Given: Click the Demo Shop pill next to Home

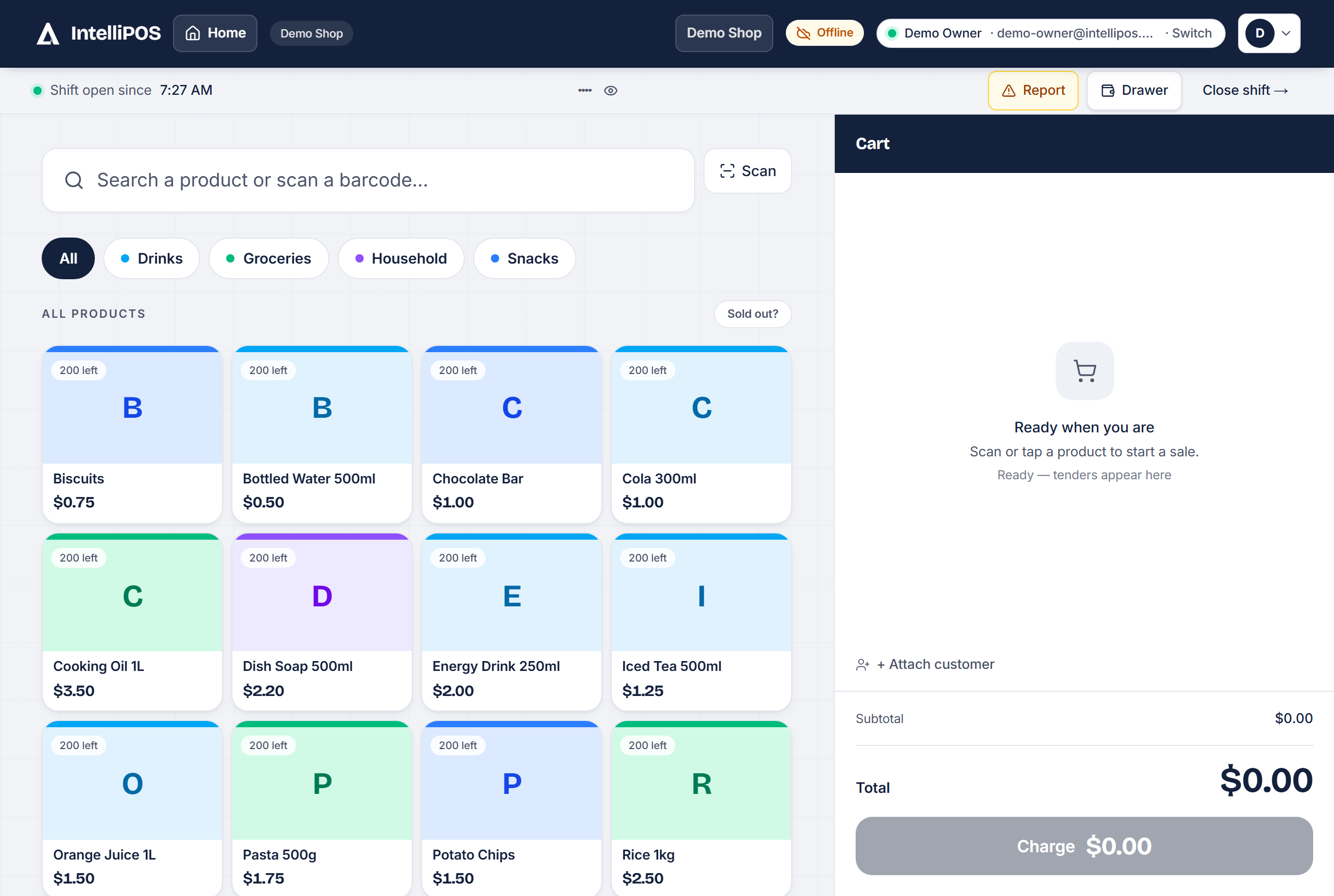Looking at the screenshot, I should pos(312,34).
